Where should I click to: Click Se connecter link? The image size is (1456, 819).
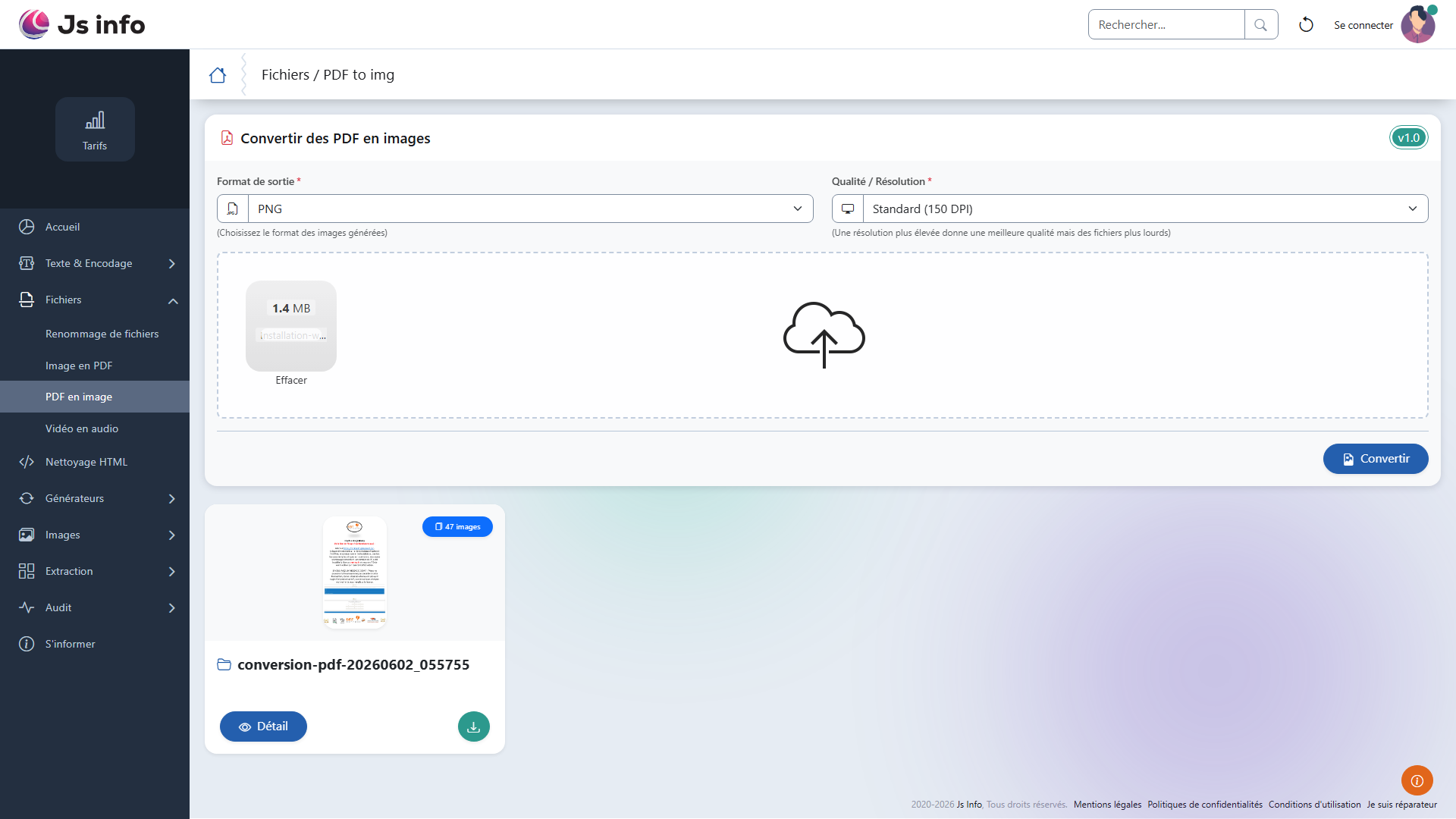[x=1363, y=25]
